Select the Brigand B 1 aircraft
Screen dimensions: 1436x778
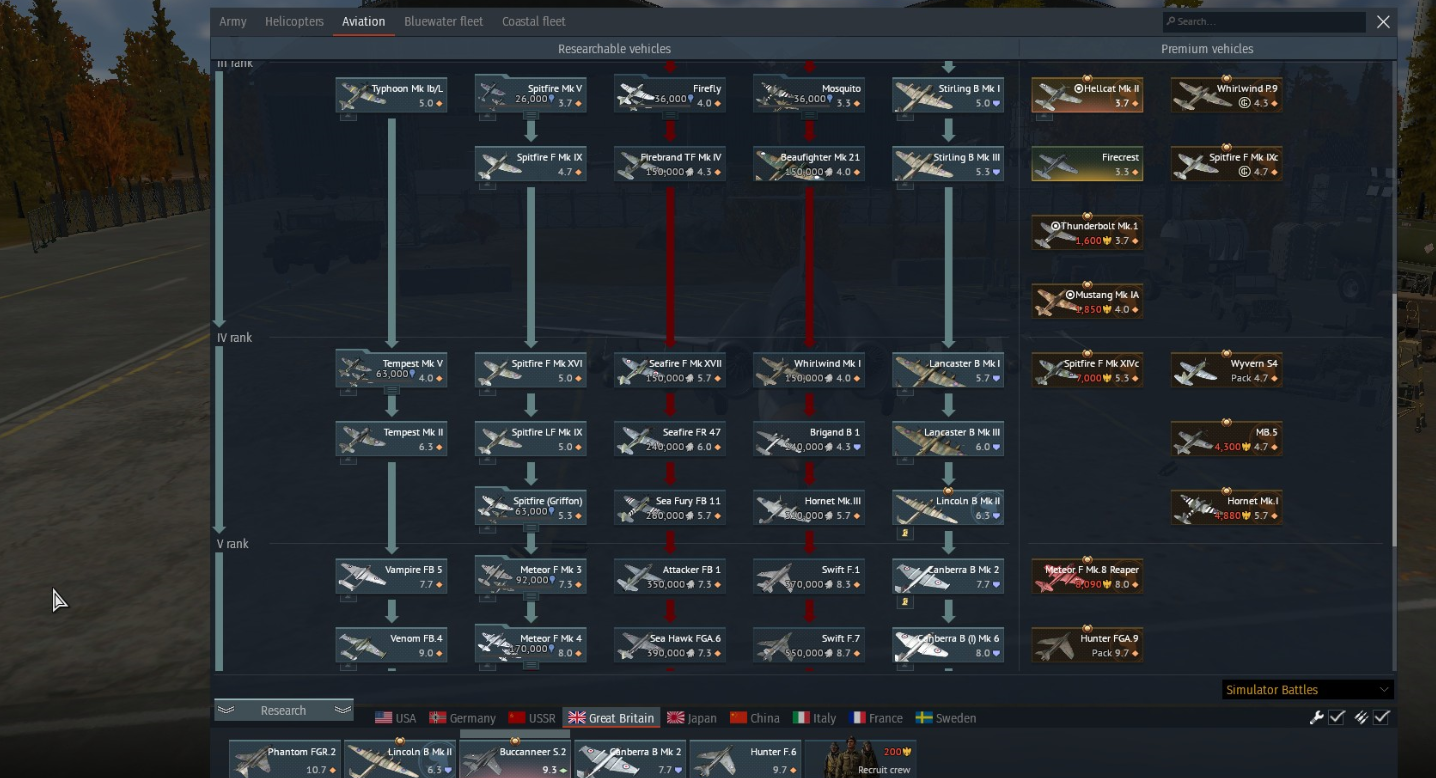(x=808, y=440)
